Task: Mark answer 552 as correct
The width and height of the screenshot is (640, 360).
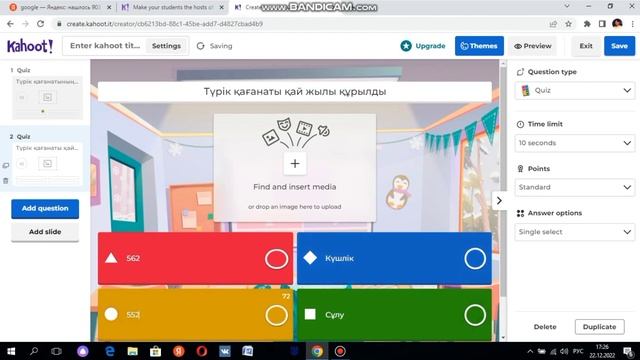Action: click(276, 315)
